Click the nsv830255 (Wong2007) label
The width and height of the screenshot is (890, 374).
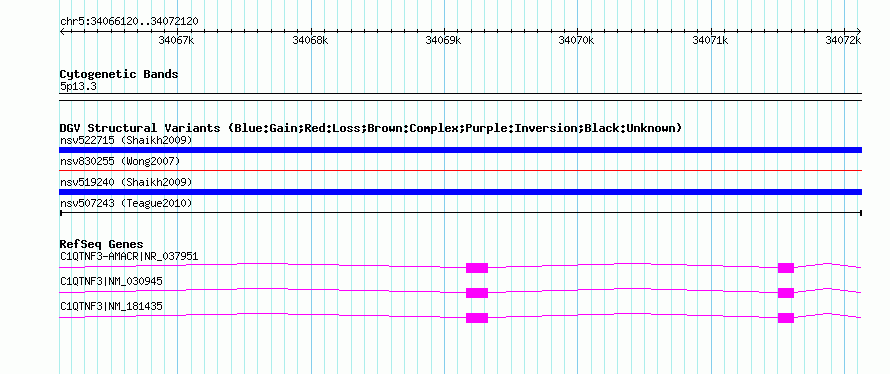[120, 162]
